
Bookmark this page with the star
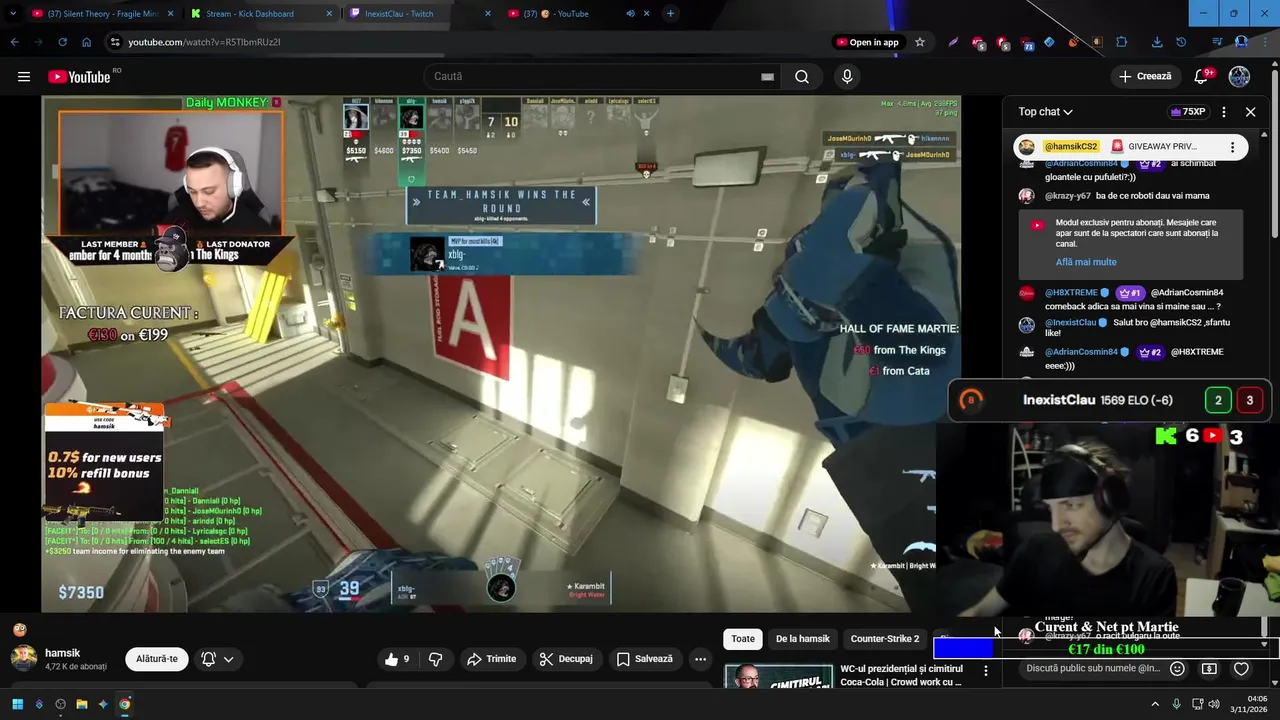(x=920, y=42)
